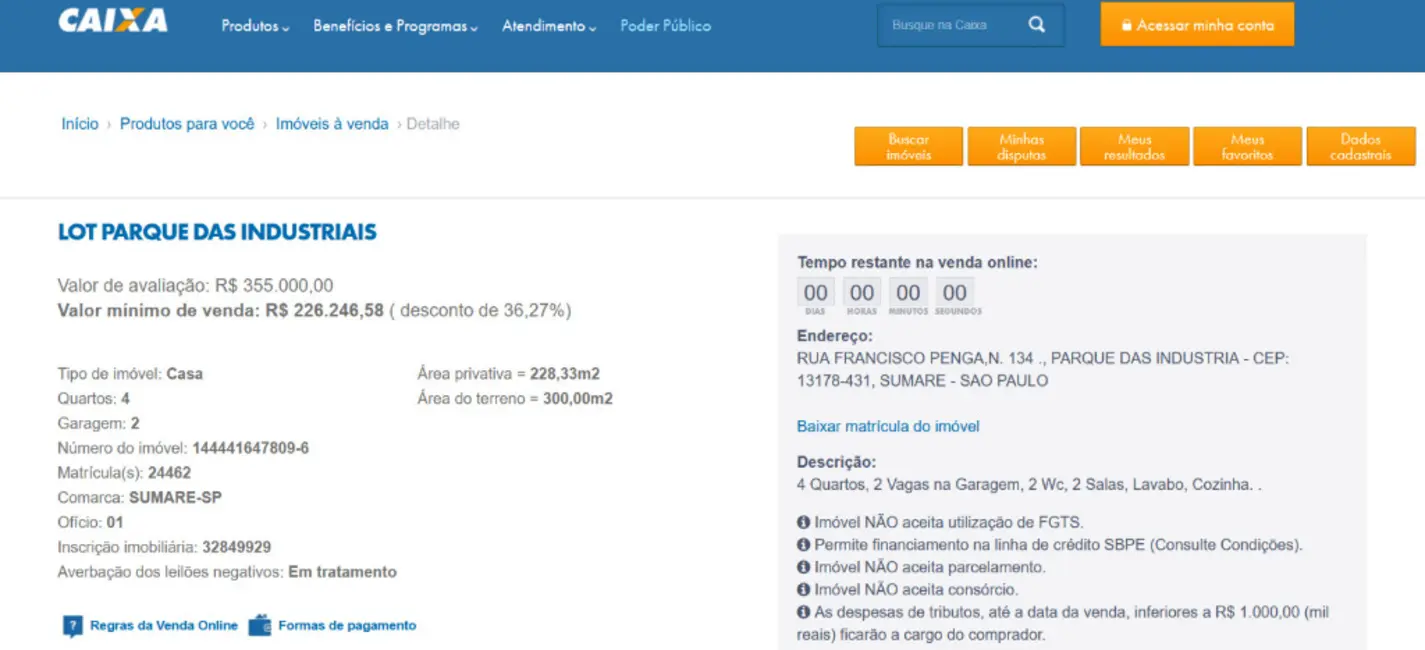Download via Baixar matrícula do imóvel link
This screenshot has width=1425, height=650.
tap(888, 426)
